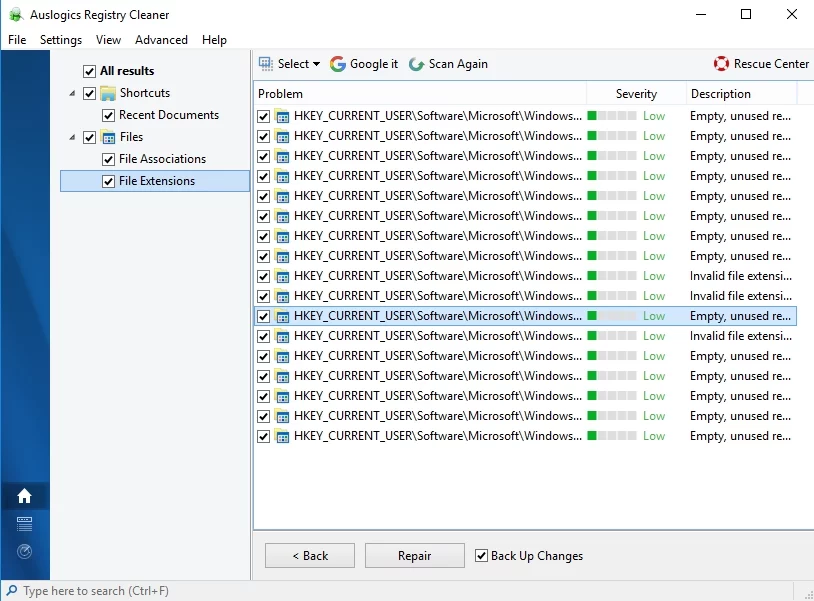Open the Settings menu
This screenshot has height=601, width=814.
click(x=61, y=40)
